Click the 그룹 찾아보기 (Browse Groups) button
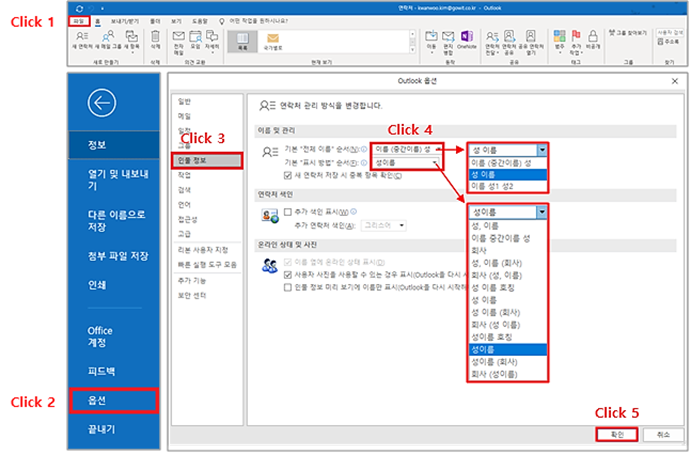691x454 pixels. pyautogui.click(x=628, y=33)
